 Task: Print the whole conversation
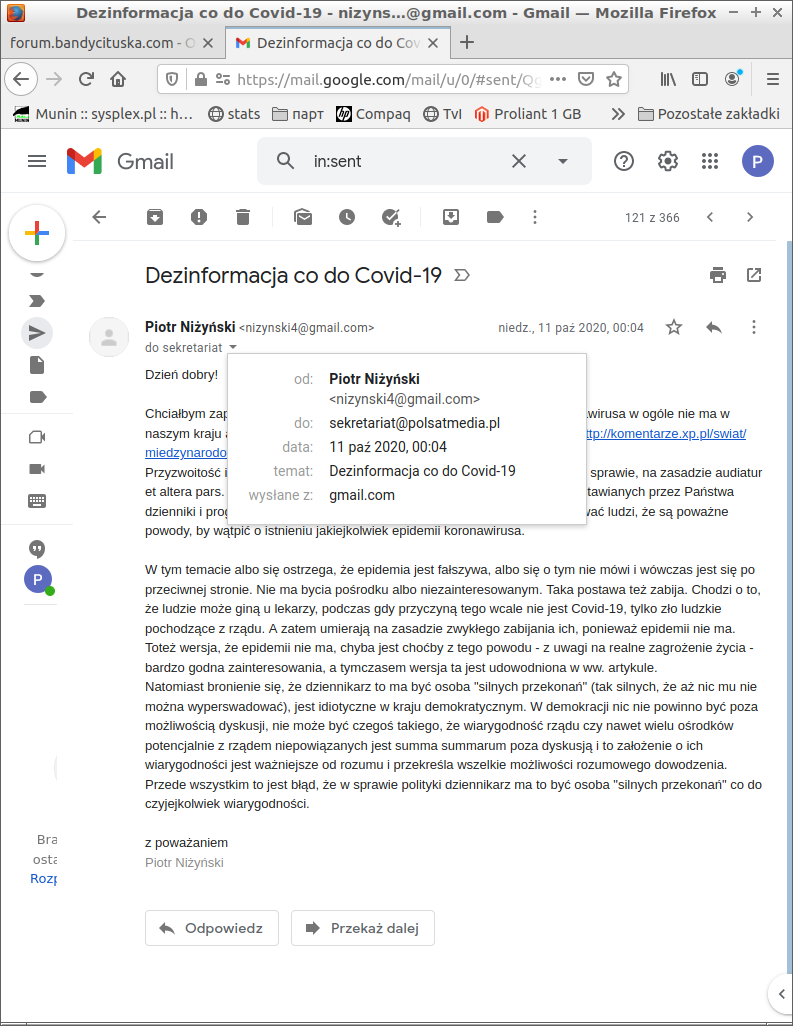click(718, 275)
